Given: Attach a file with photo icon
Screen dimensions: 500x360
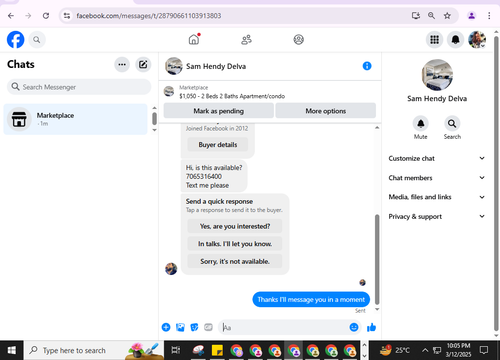Looking at the screenshot, I should (180, 327).
